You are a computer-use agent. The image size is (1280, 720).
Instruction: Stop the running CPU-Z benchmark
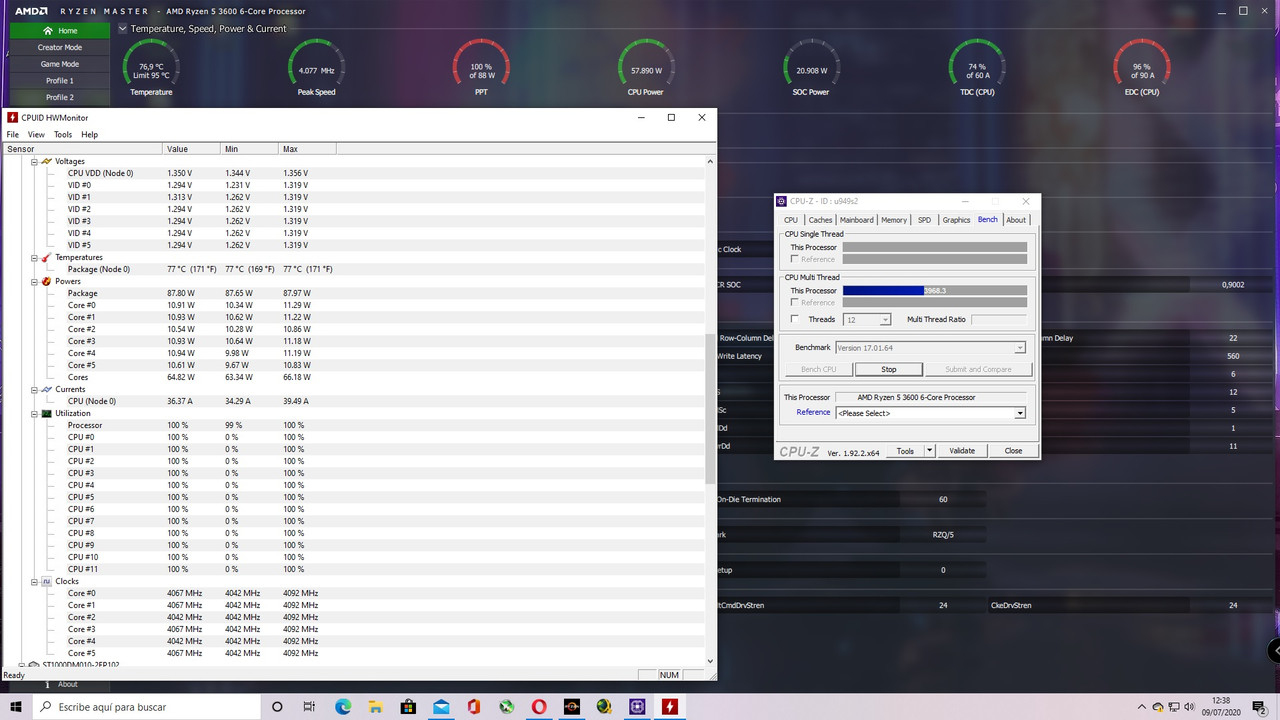(x=888, y=369)
